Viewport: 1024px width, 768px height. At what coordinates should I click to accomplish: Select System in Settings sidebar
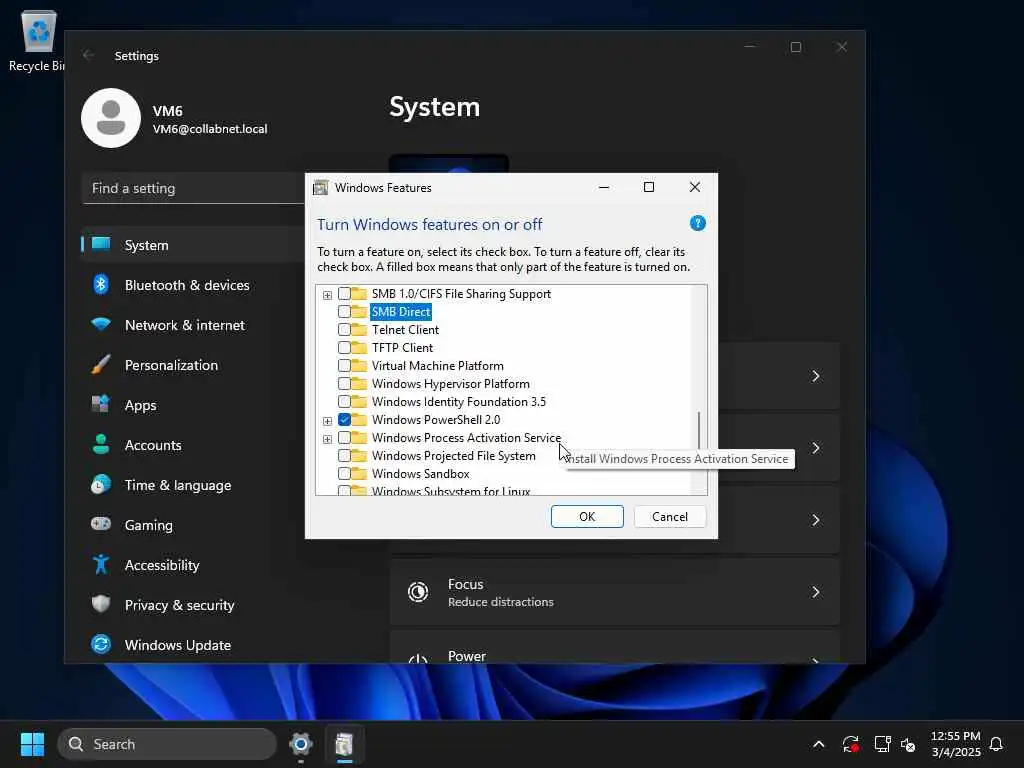192,245
